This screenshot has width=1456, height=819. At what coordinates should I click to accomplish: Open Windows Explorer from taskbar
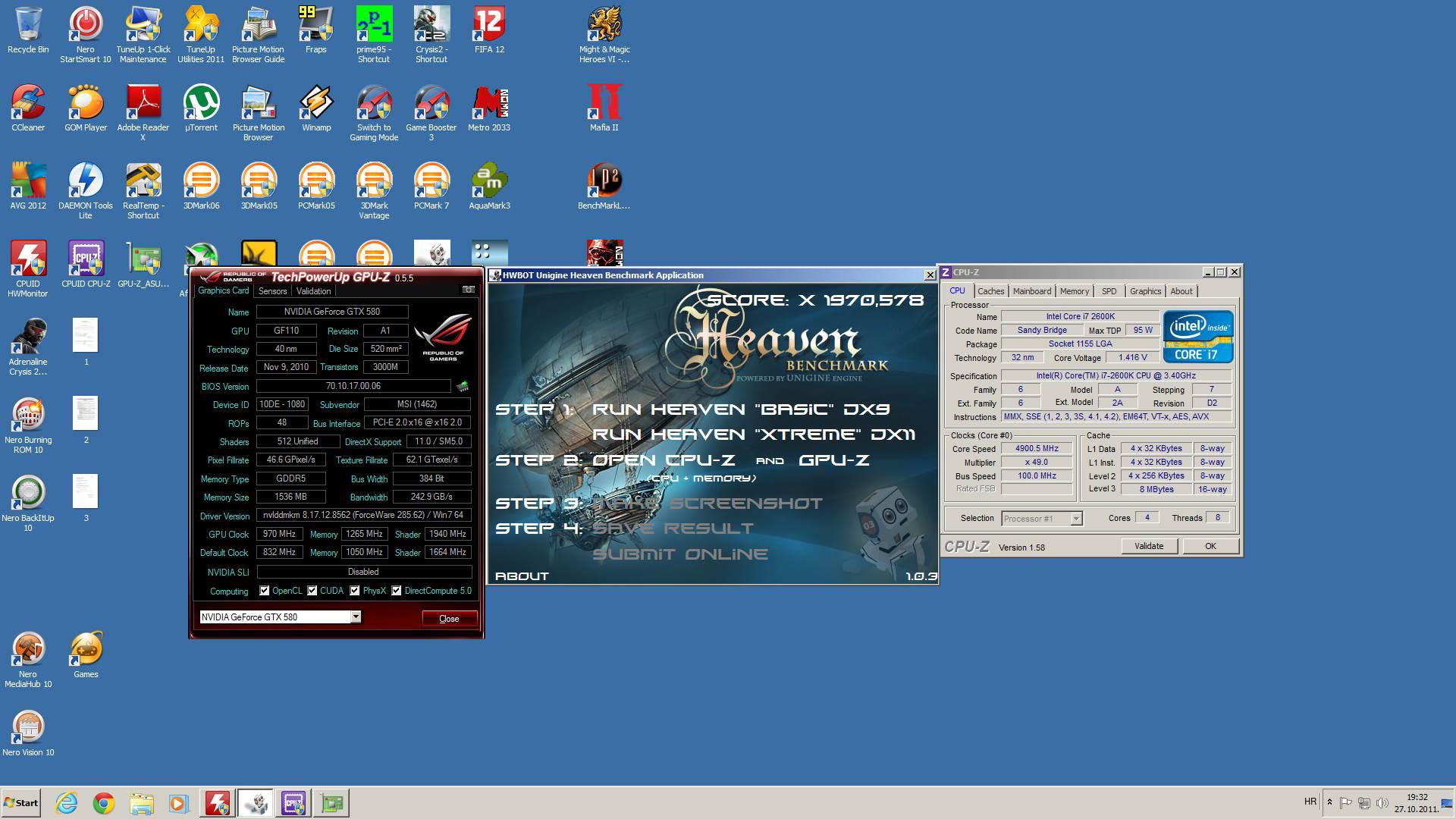coord(141,802)
